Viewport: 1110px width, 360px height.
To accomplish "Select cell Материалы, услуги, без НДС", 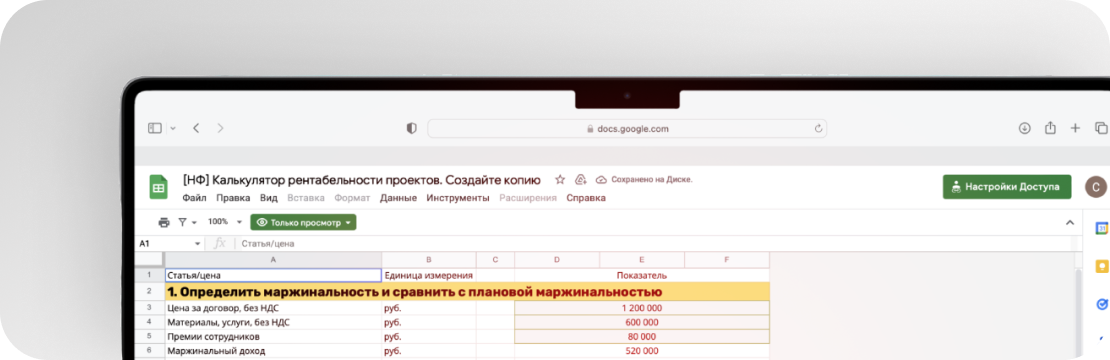I will [273, 322].
